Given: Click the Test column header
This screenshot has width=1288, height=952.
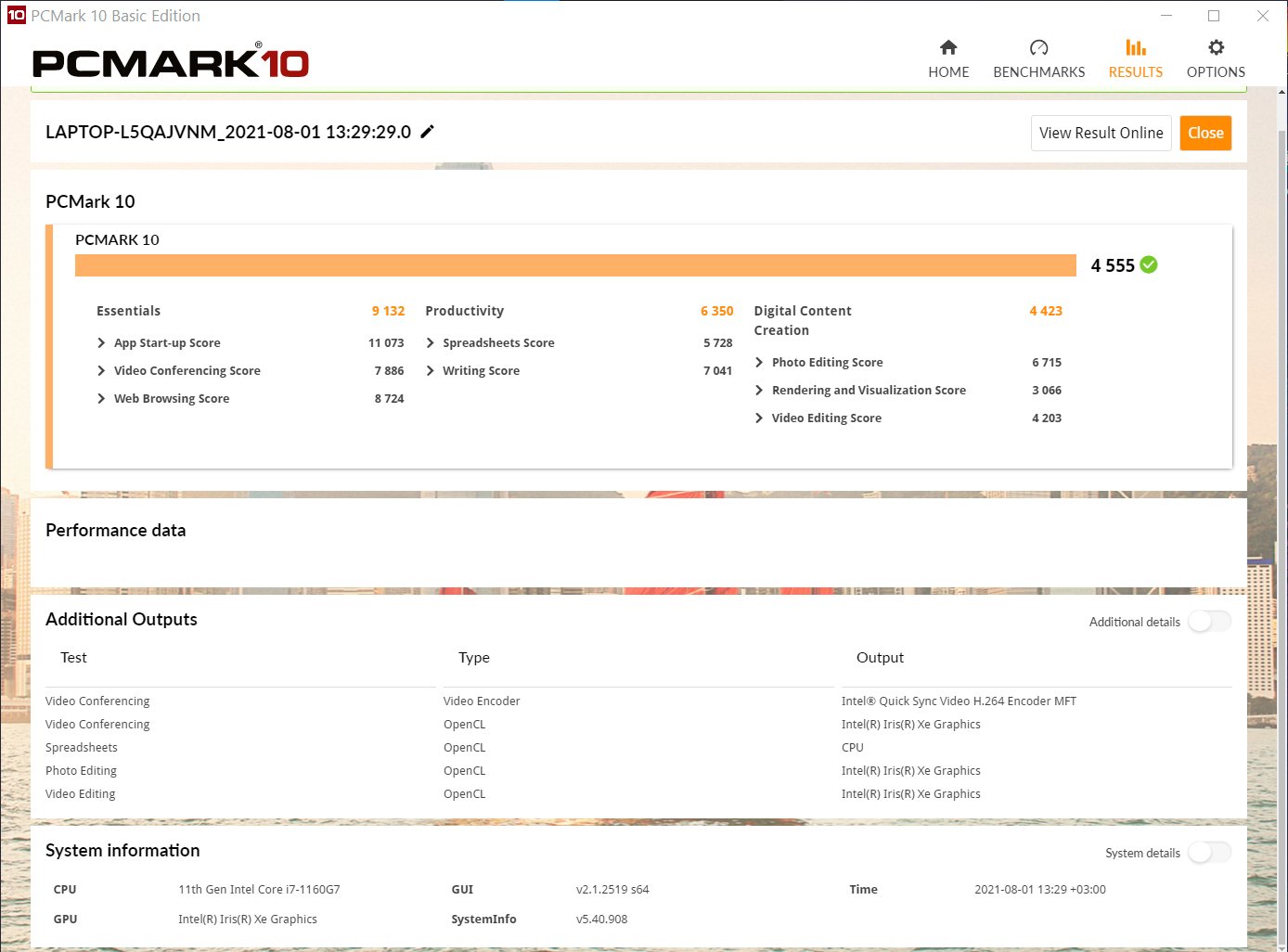Looking at the screenshot, I should 73,658.
